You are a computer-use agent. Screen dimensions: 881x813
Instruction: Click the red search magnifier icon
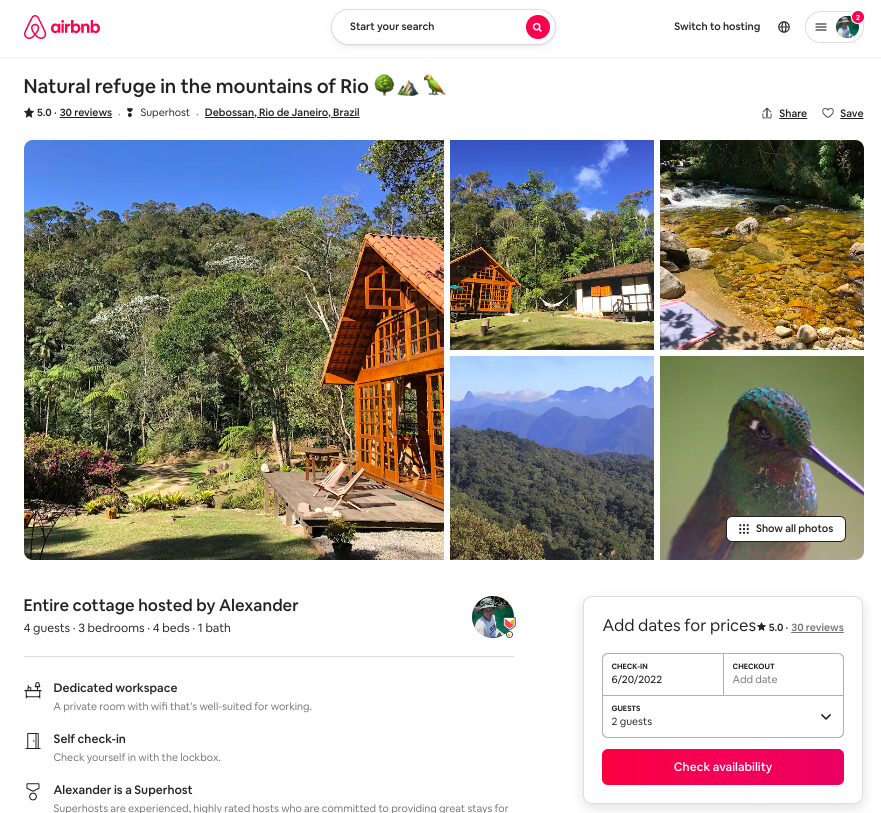tap(537, 27)
